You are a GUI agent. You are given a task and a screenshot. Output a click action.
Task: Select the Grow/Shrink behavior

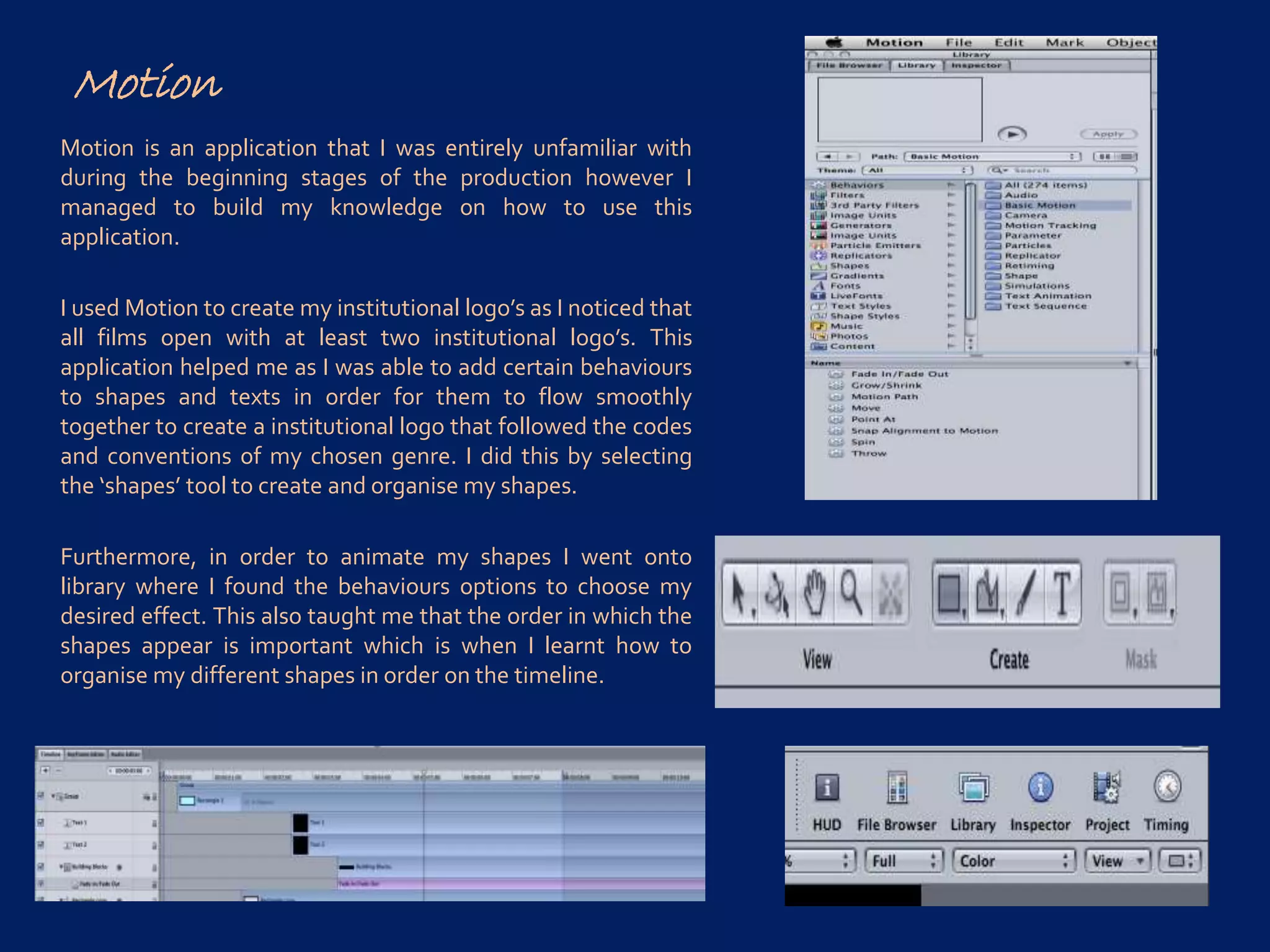[x=876, y=385]
